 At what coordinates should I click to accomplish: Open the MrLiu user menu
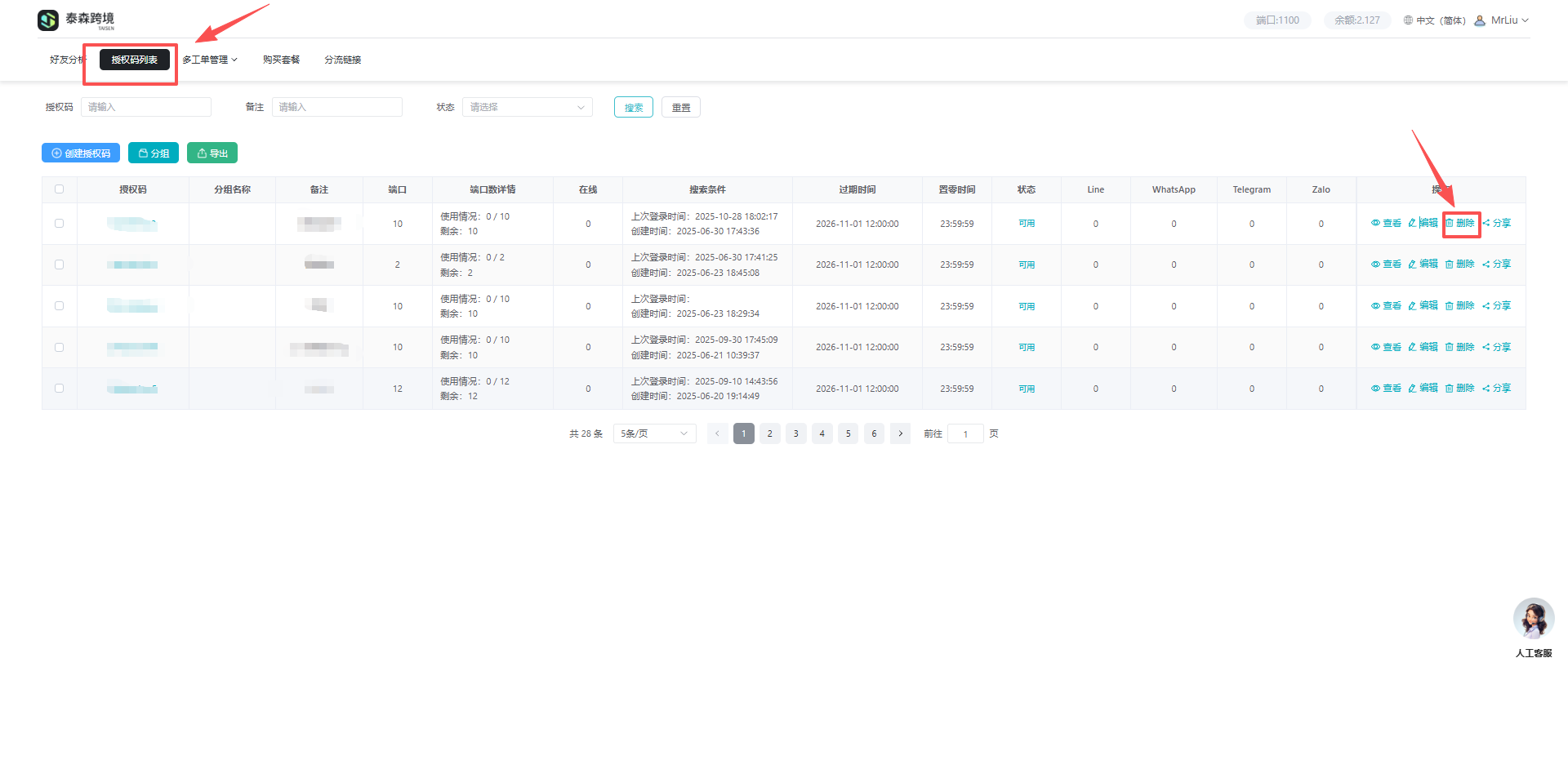[1503, 20]
